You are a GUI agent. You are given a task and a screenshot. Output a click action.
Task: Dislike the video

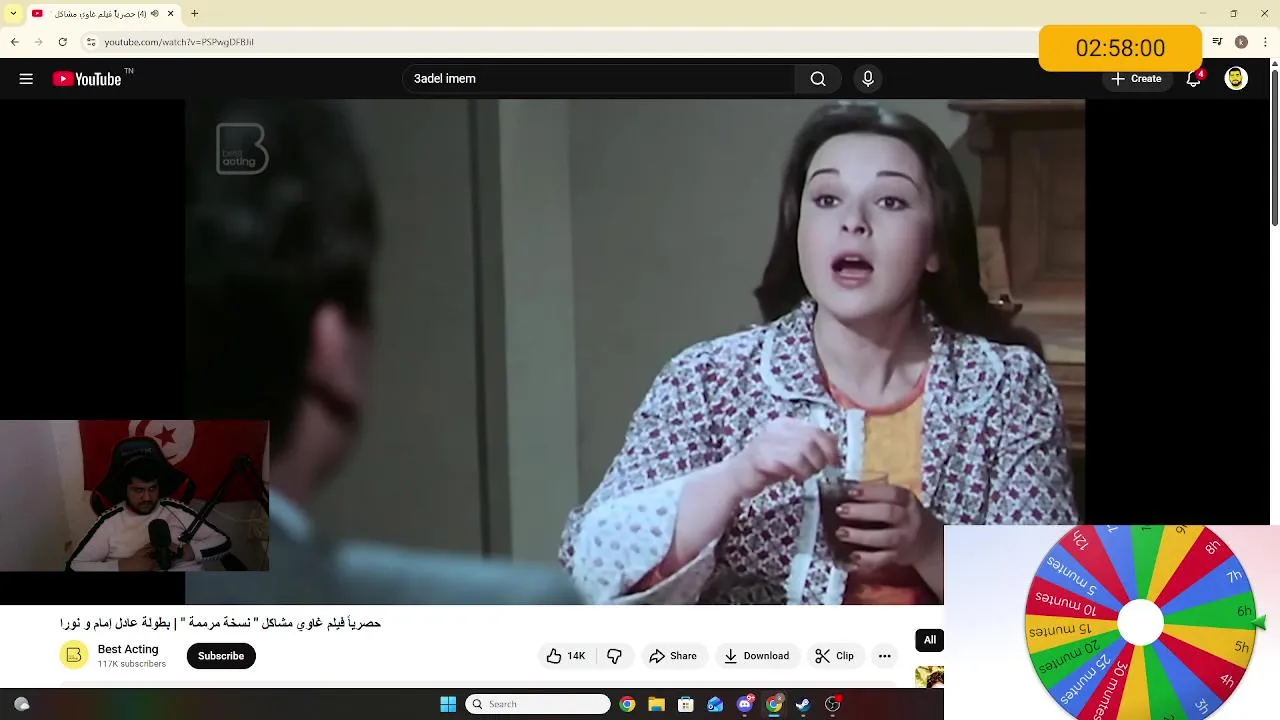click(x=615, y=656)
